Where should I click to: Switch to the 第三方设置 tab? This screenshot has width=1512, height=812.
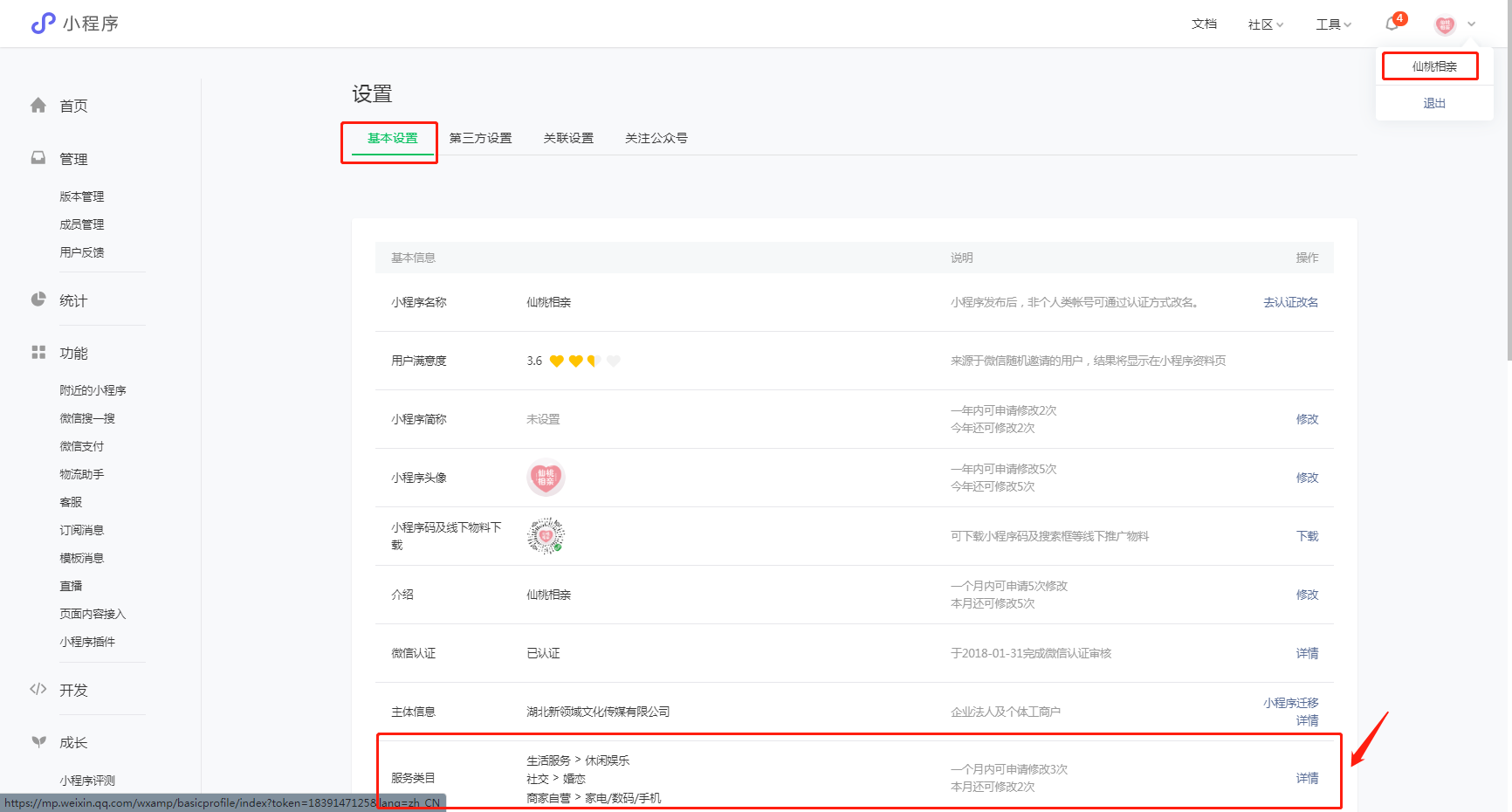pos(480,138)
